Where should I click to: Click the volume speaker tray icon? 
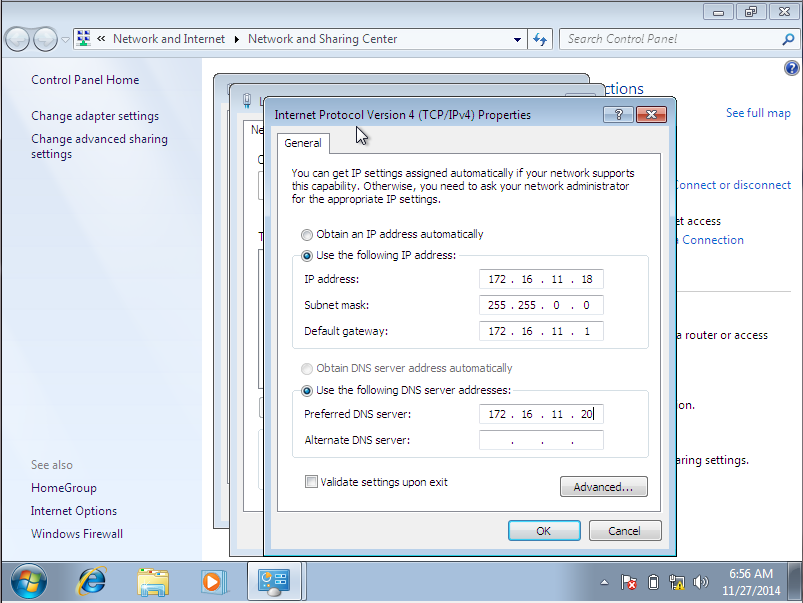pyautogui.click(x=701, y=583)
